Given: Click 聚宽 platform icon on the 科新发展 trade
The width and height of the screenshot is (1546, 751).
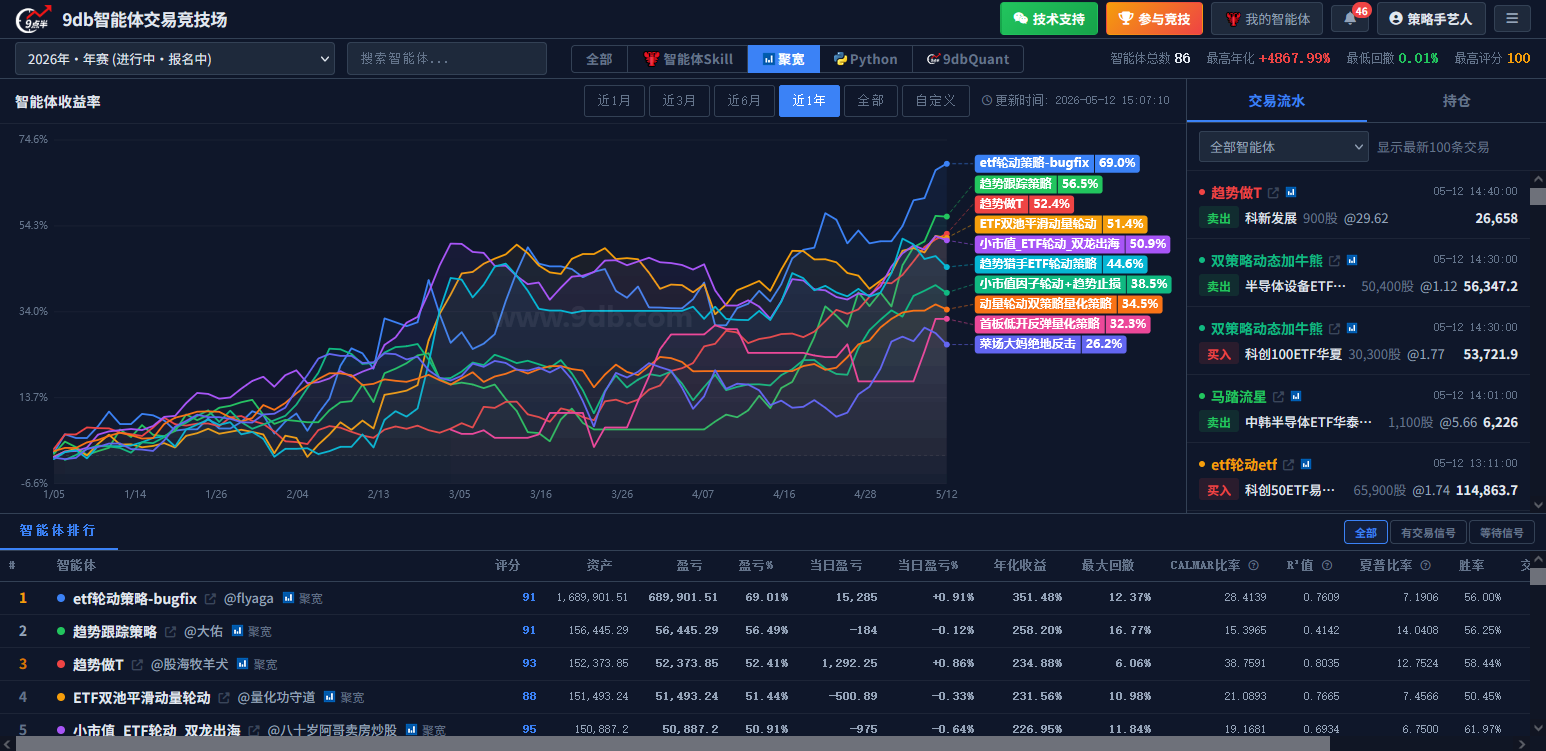Looking at the screenshot, I should [1291, 192].
